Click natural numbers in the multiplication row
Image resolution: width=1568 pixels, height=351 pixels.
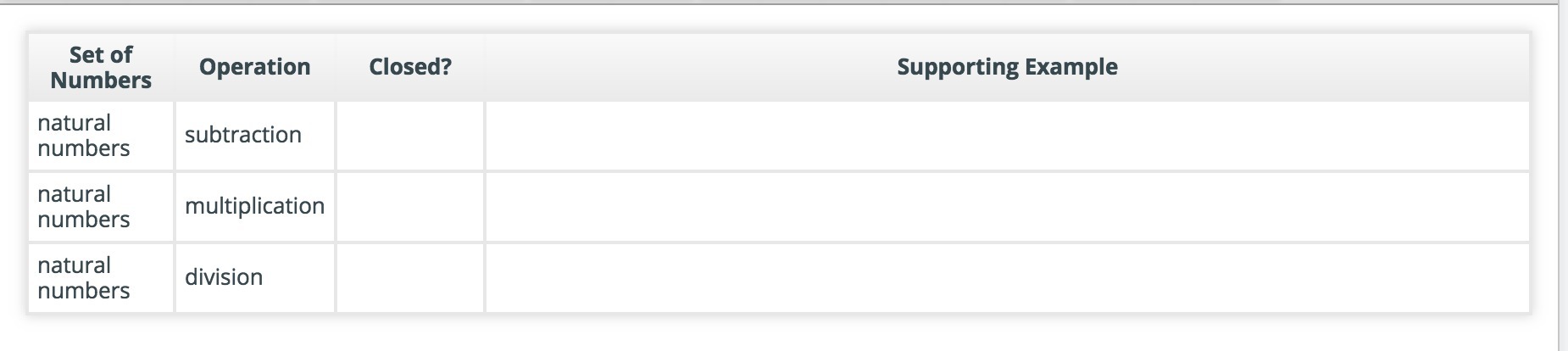tap(83, 207)
